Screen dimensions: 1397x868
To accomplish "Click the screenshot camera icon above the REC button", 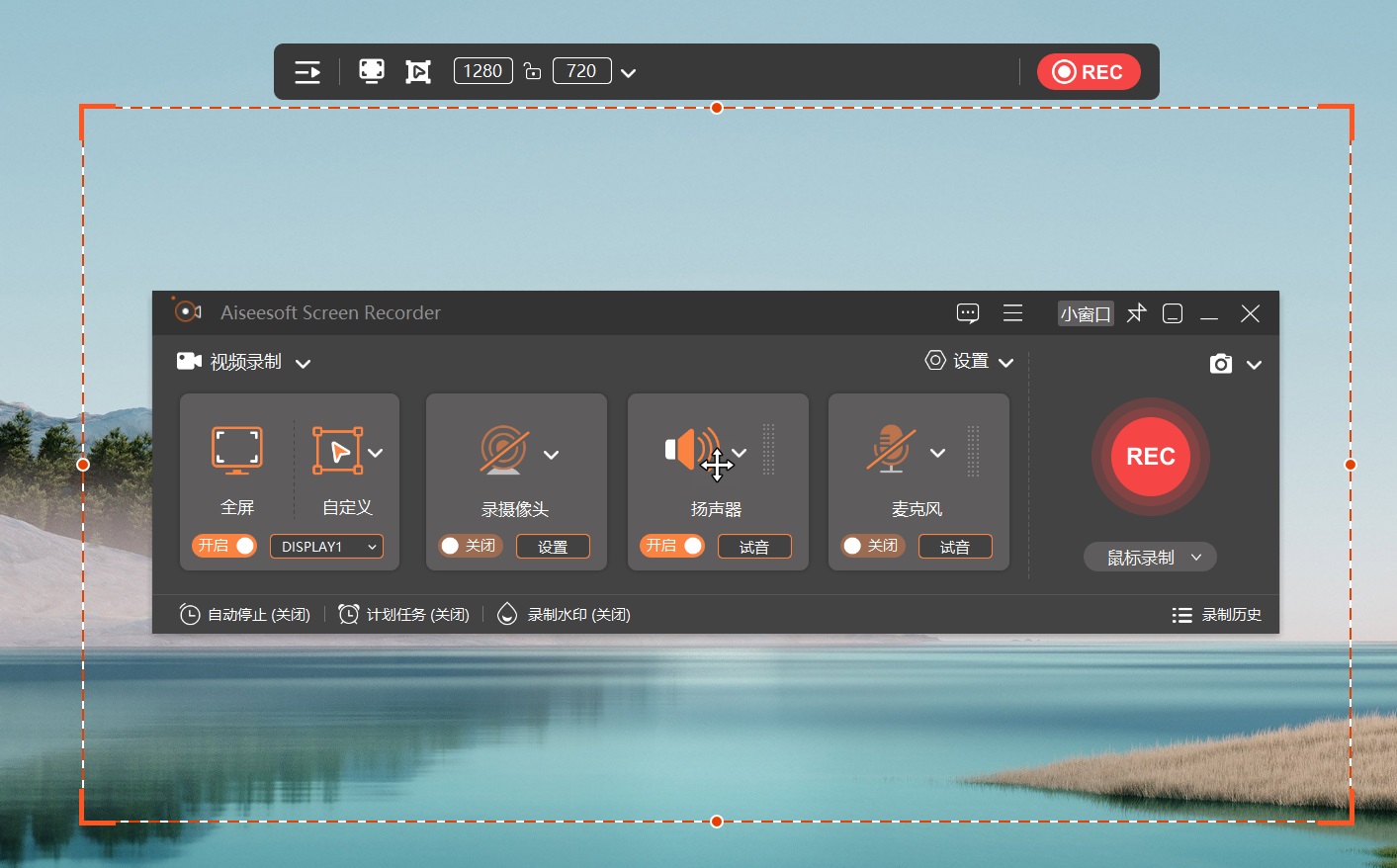I will pos(1220,363).
